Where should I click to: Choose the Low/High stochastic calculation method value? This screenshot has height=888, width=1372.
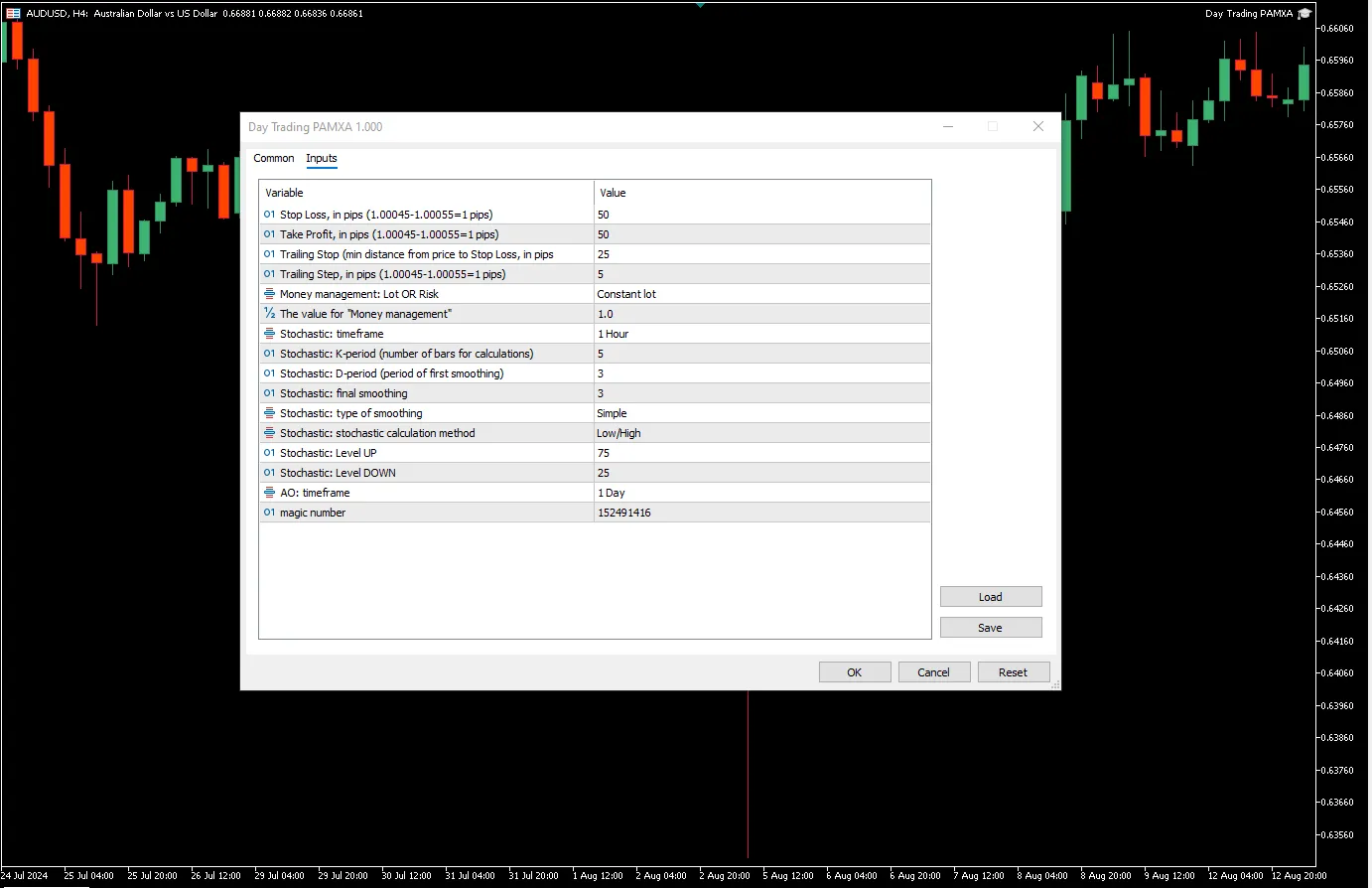click(760, 433)
